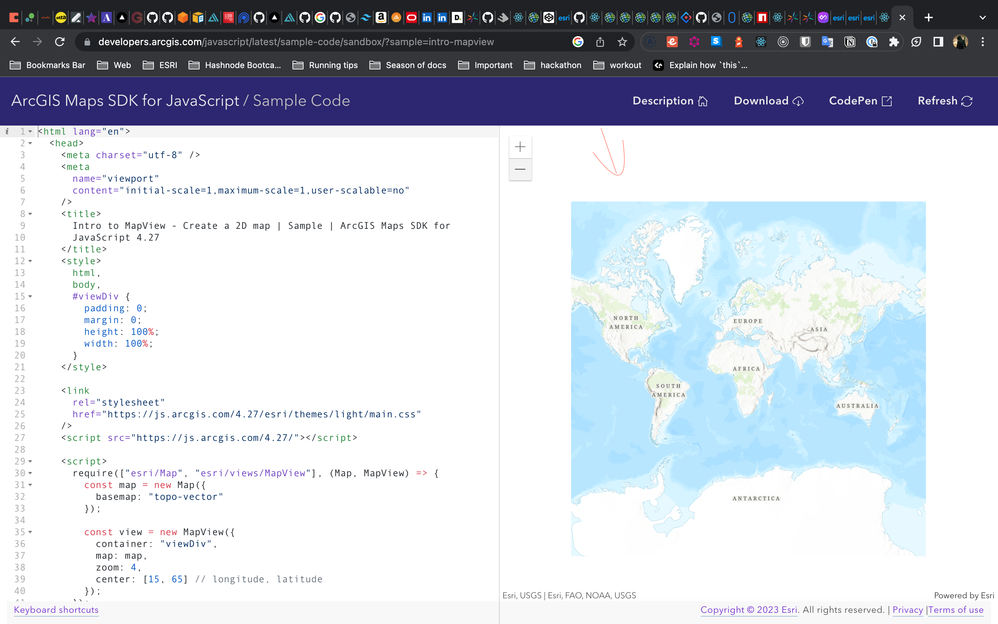Viewport: 998px width, 624px height.
Task: Open the Privacy link
Action: point(908,610)
